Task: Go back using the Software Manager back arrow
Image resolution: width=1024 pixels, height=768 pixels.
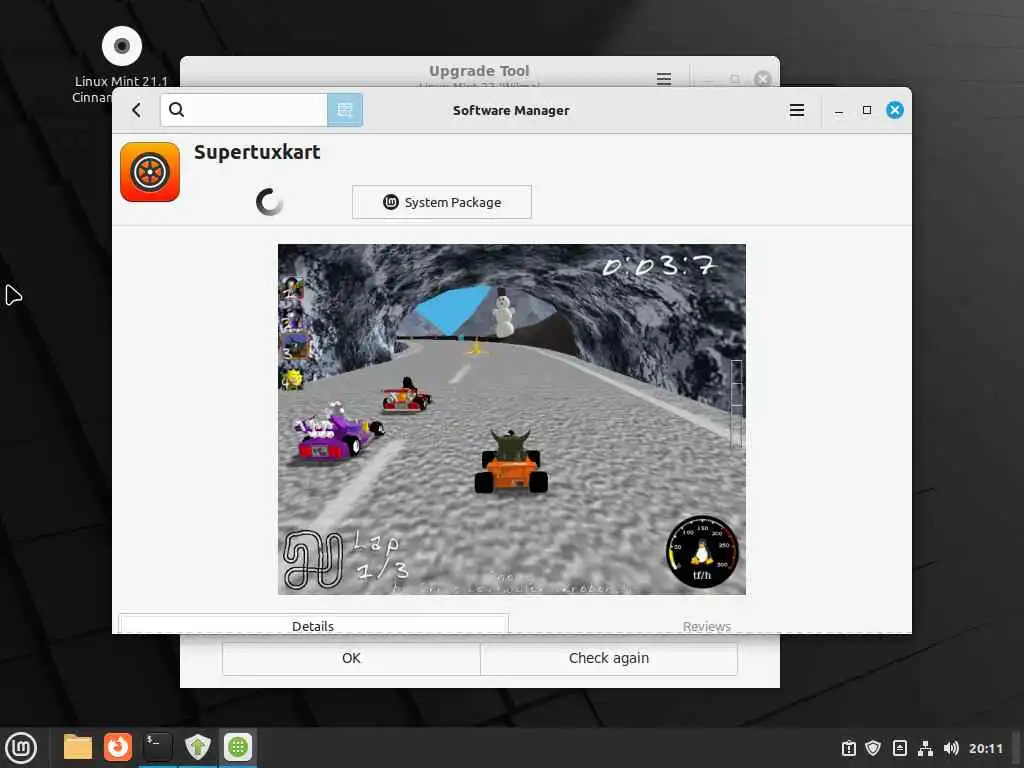Action: 136,110
